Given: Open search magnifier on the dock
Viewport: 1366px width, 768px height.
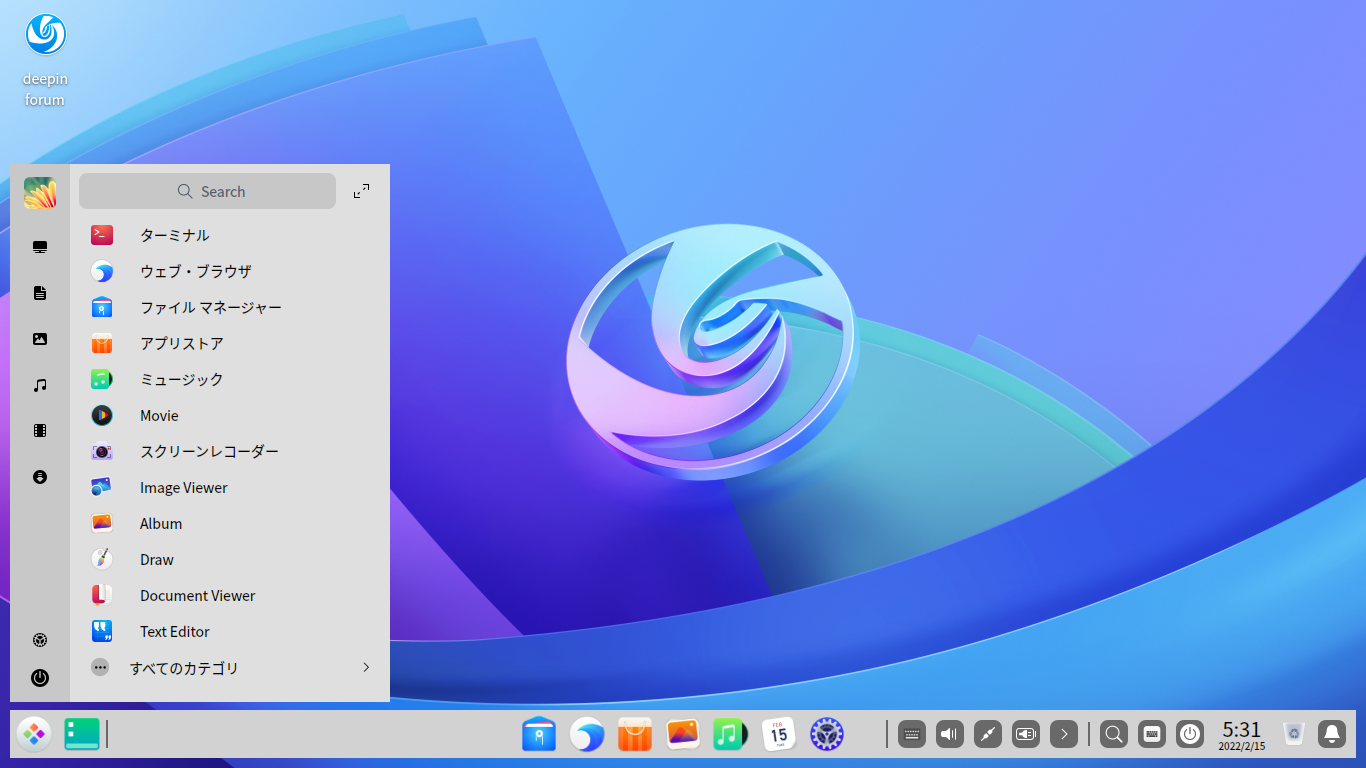Looking at the screenshot, I should (1114, 734).
